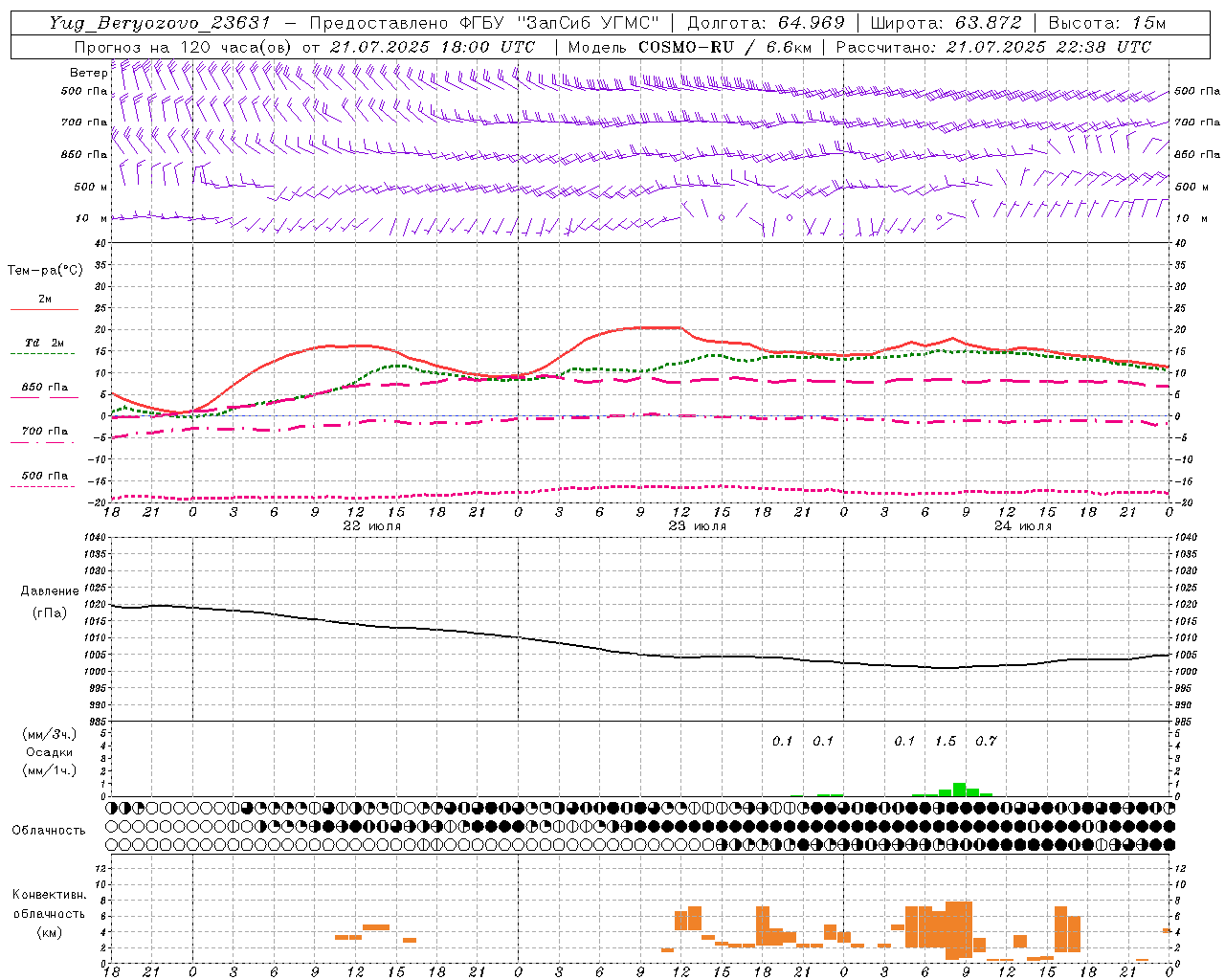Click the Ветер panel label

[x=89, y=73]
